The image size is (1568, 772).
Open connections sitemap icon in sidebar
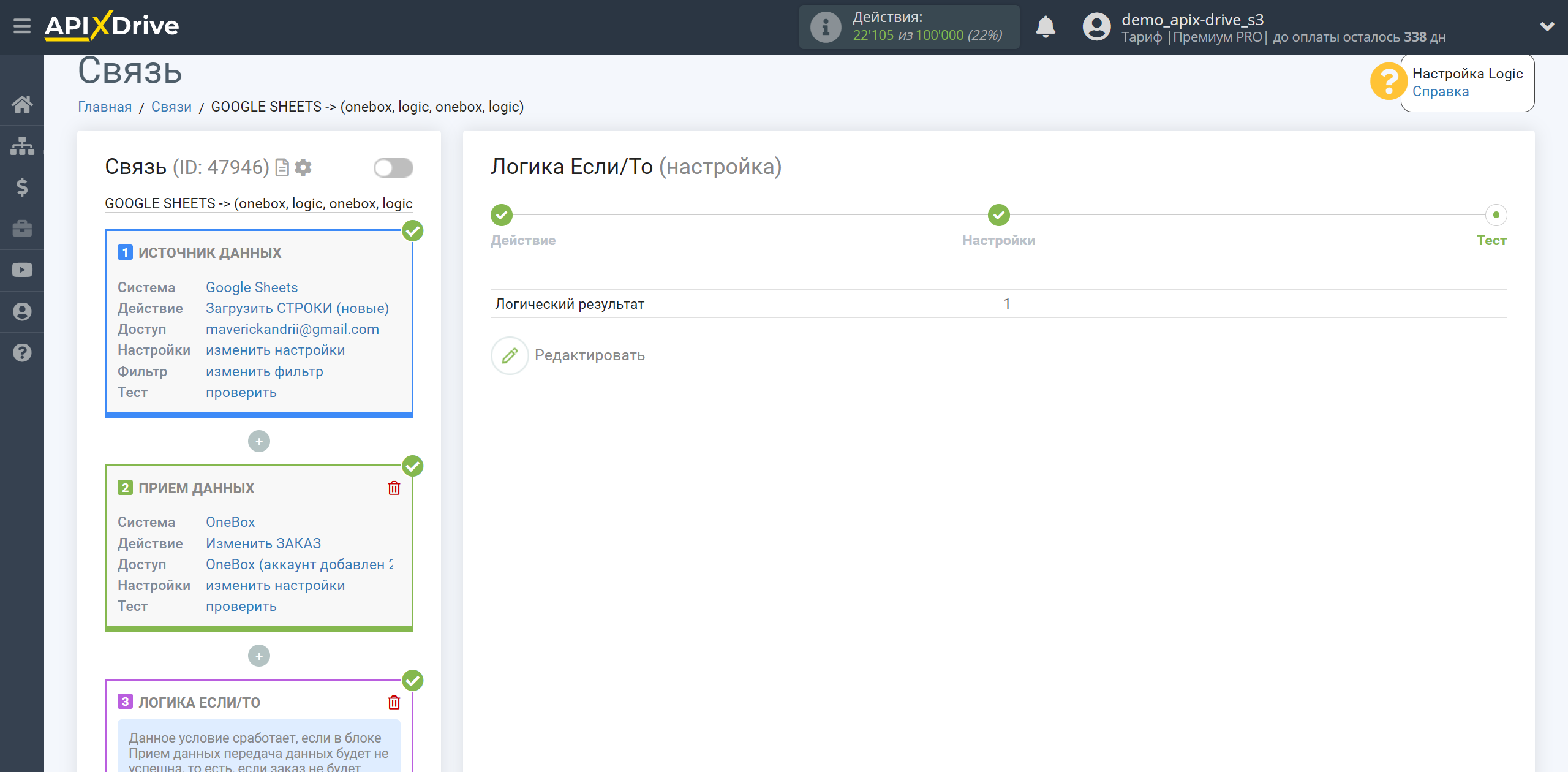tap(22, 146)
